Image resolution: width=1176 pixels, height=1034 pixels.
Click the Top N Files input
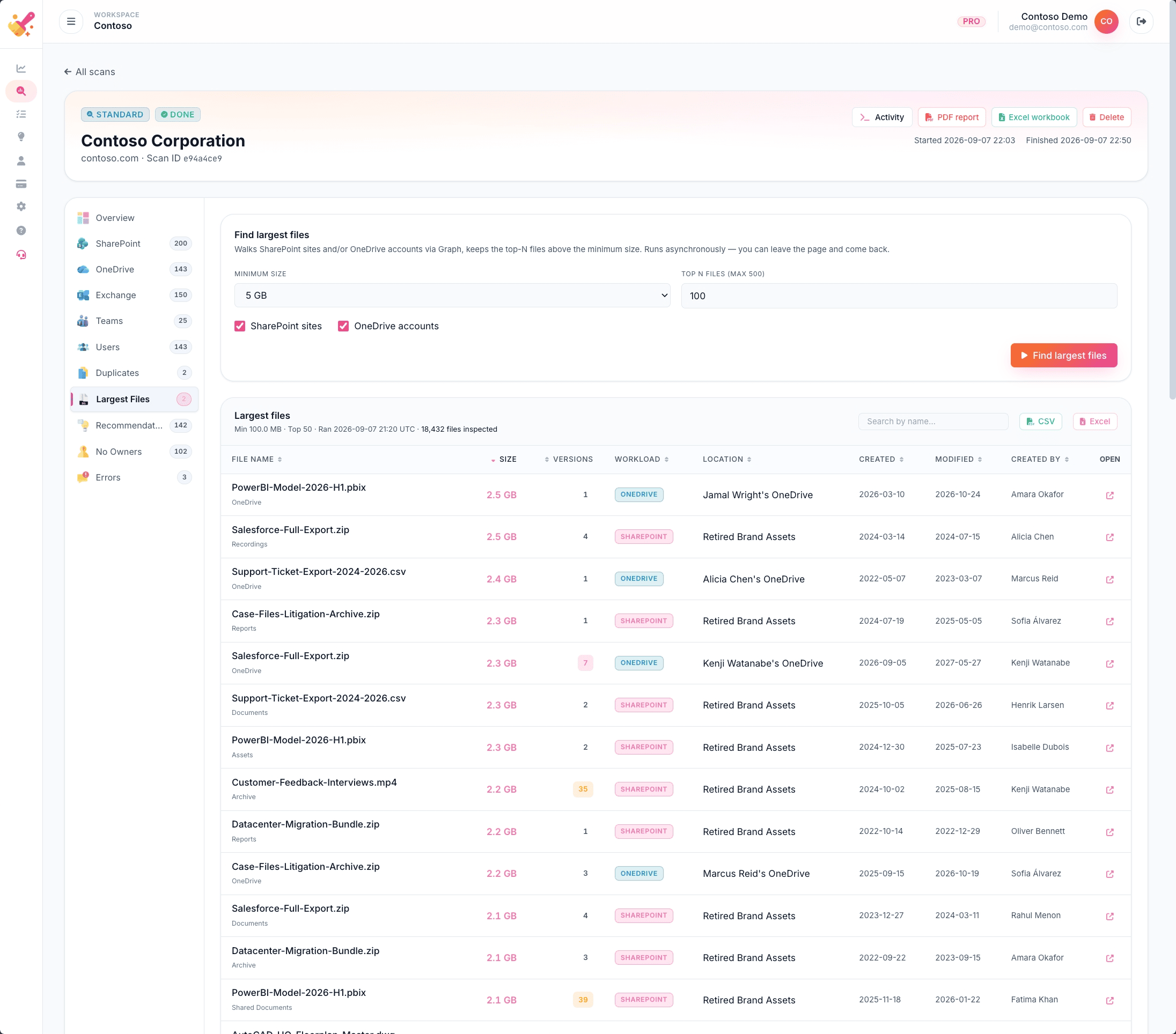(x=899, y=296)
